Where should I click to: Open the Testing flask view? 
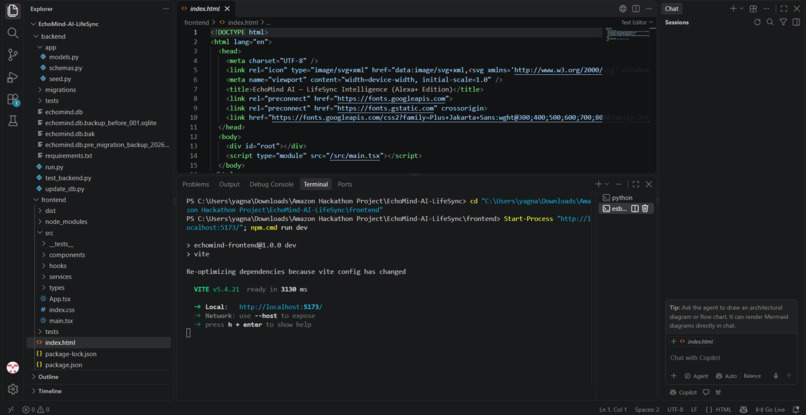[13, 121]
